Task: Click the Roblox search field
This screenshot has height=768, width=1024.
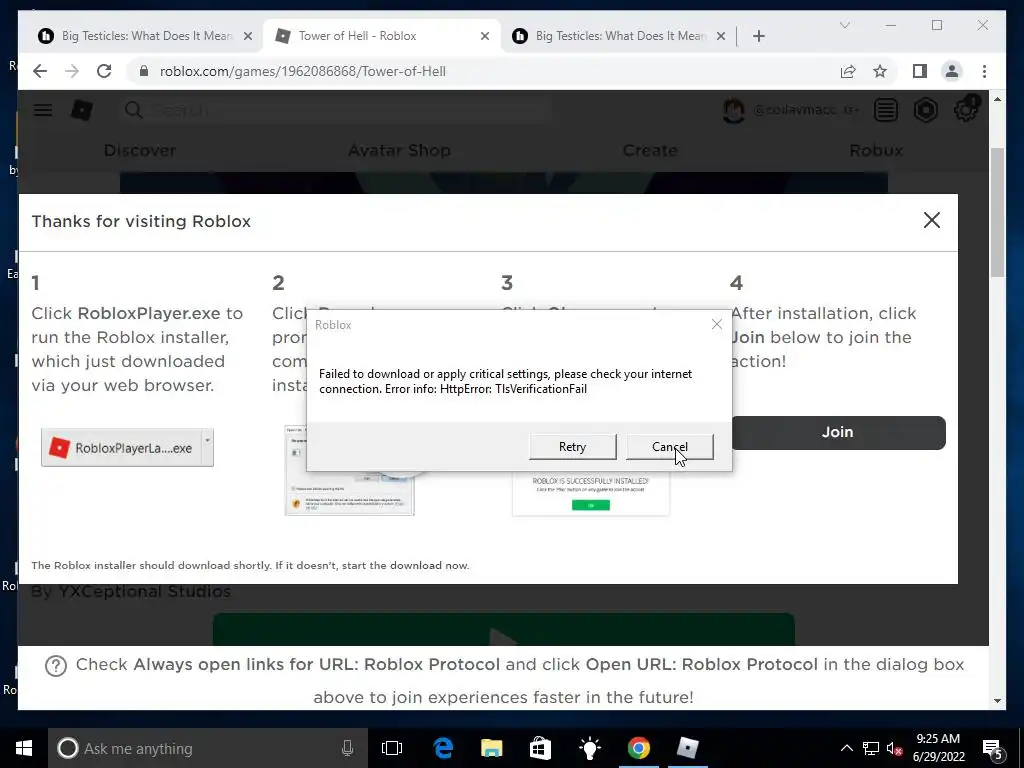Action: (336, 110)
